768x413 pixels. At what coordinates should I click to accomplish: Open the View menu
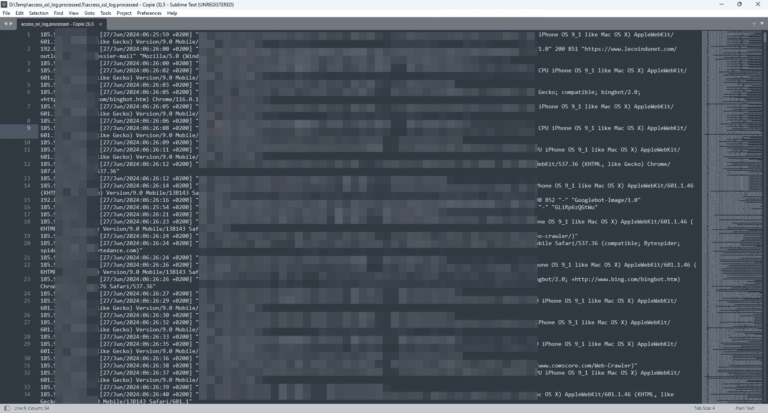point(73,13)
